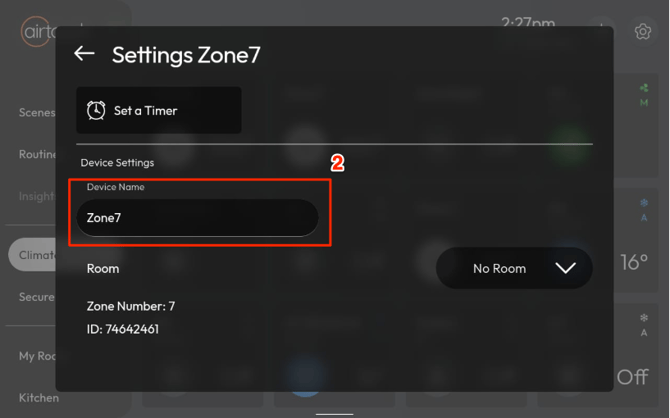
Task: Click the Off status label
Action: click(x=632, y=377)
